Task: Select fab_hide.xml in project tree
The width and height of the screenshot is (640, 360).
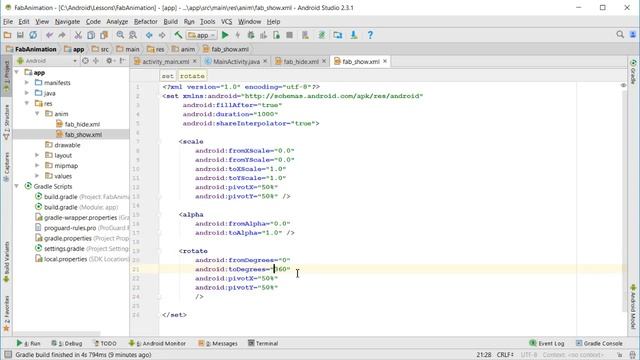Action: 78,124
